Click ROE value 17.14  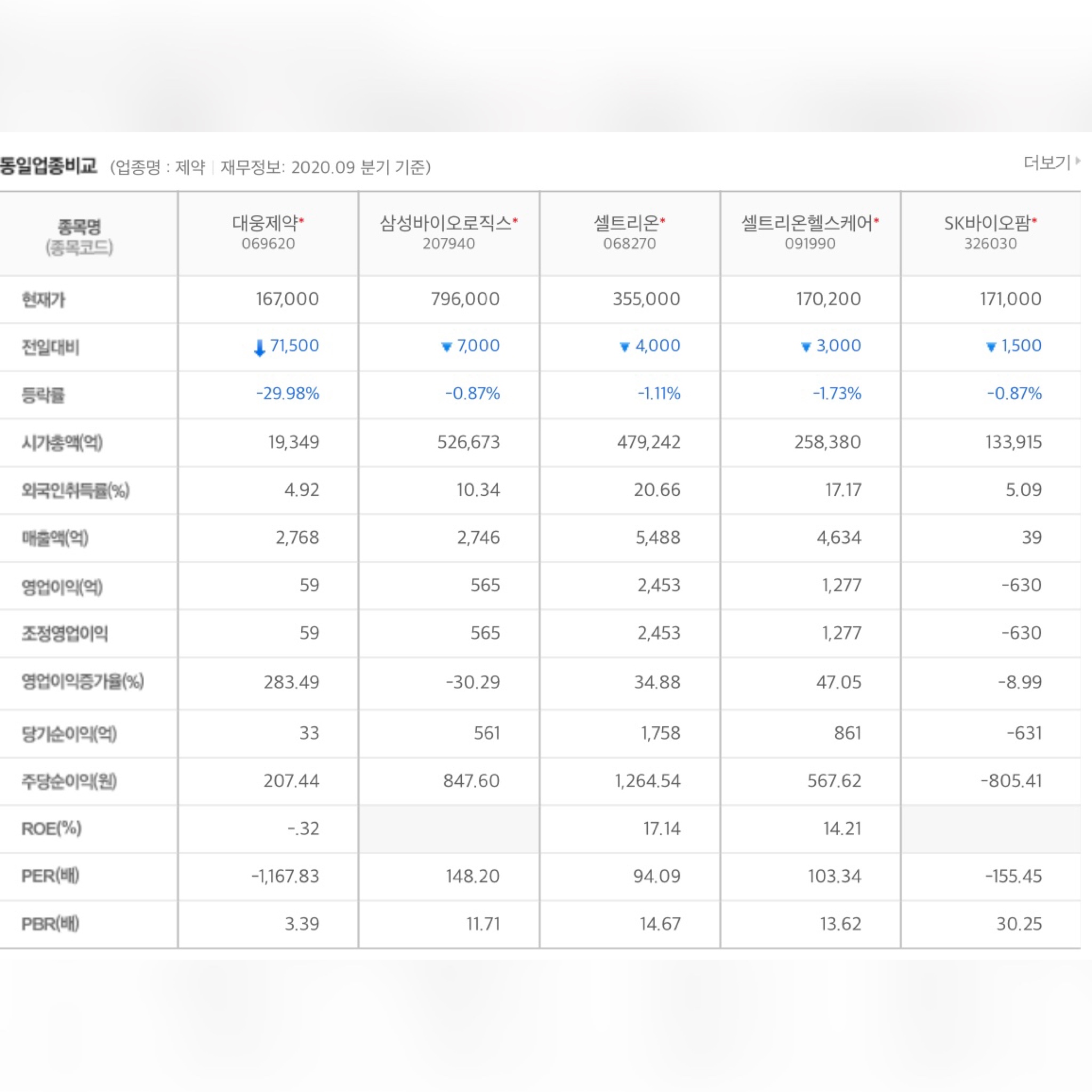(661, 829)
